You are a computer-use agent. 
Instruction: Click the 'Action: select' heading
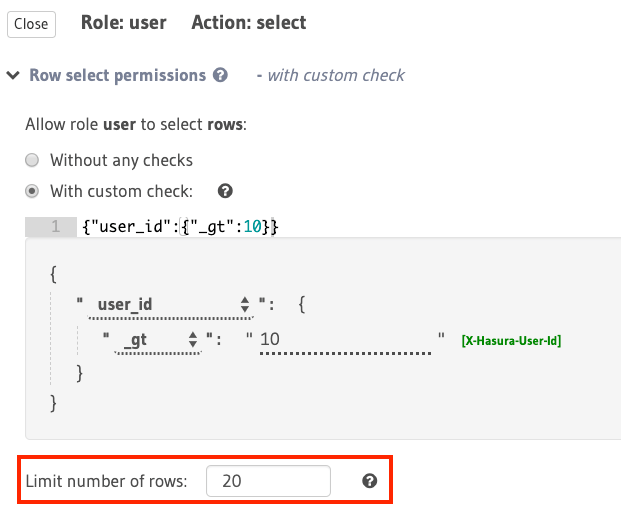tap(249, 22)
